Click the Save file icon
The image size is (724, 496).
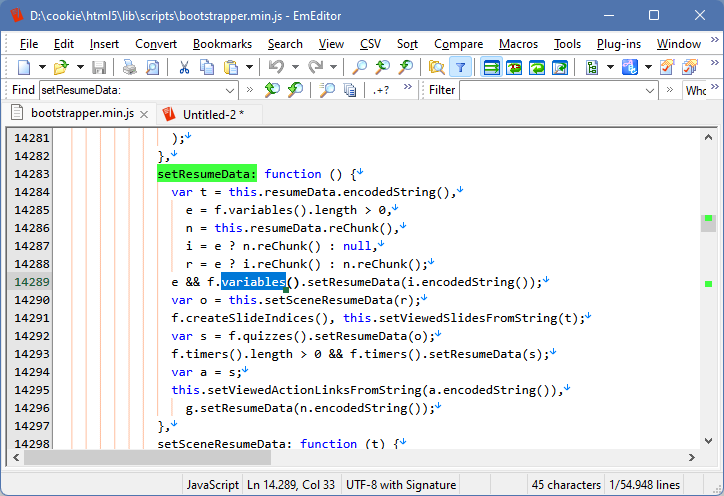tap(99, 67)
